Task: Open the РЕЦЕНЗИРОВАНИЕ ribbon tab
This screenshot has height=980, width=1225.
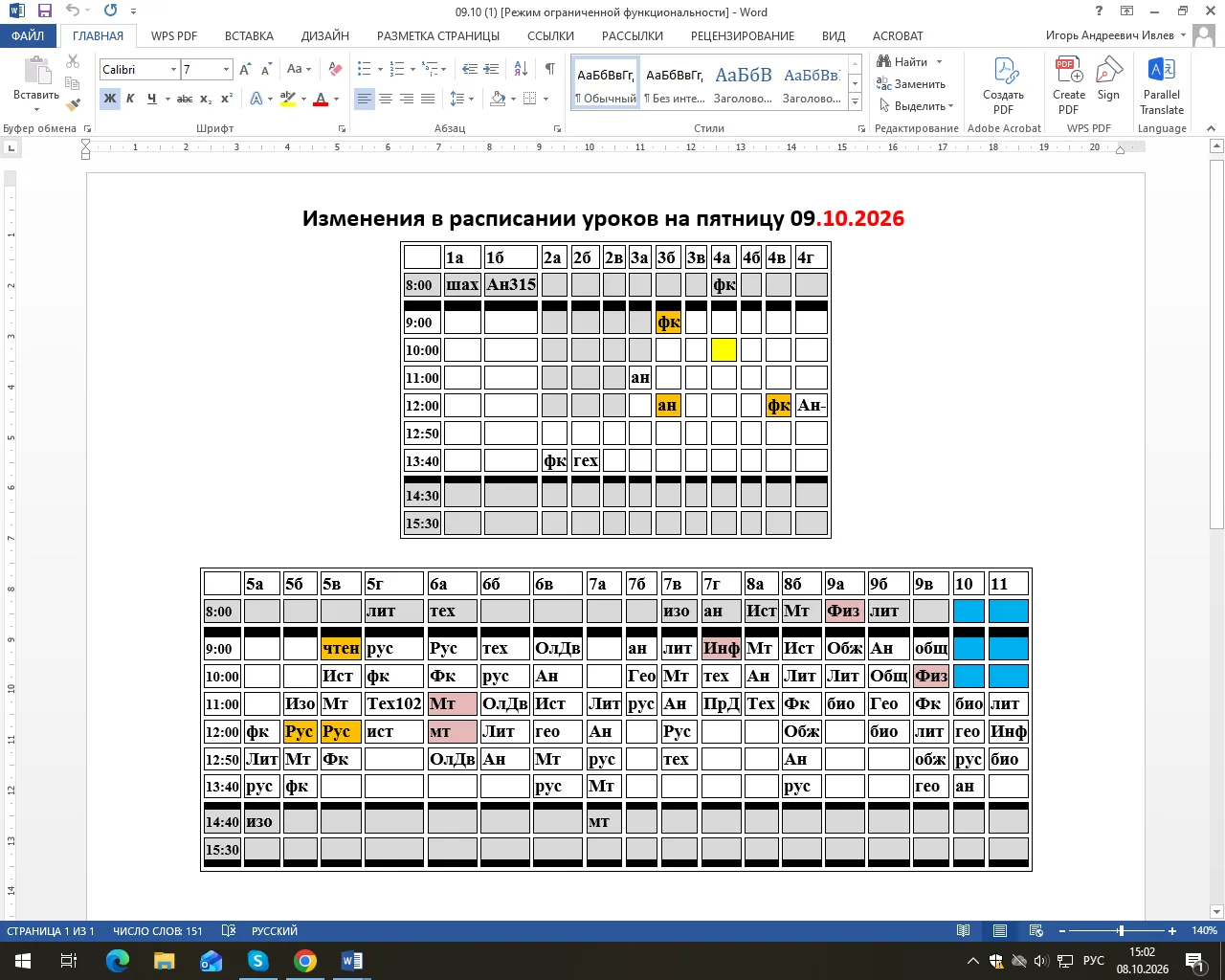Action: click(743, 35)
